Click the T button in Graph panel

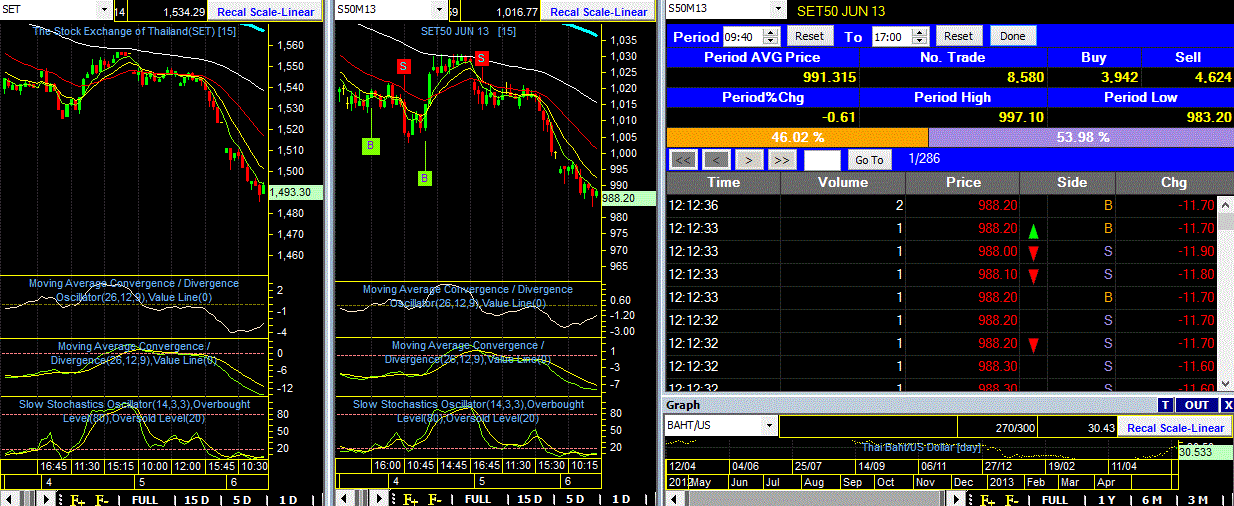pos(1165,405)
